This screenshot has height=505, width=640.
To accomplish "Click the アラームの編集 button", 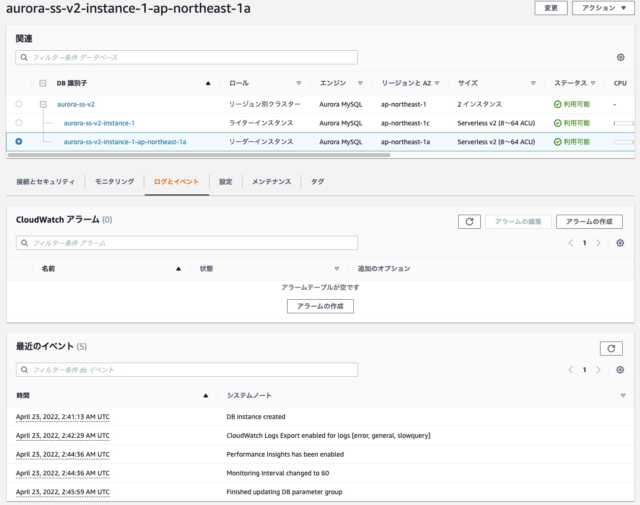I will tap(518, 222).
